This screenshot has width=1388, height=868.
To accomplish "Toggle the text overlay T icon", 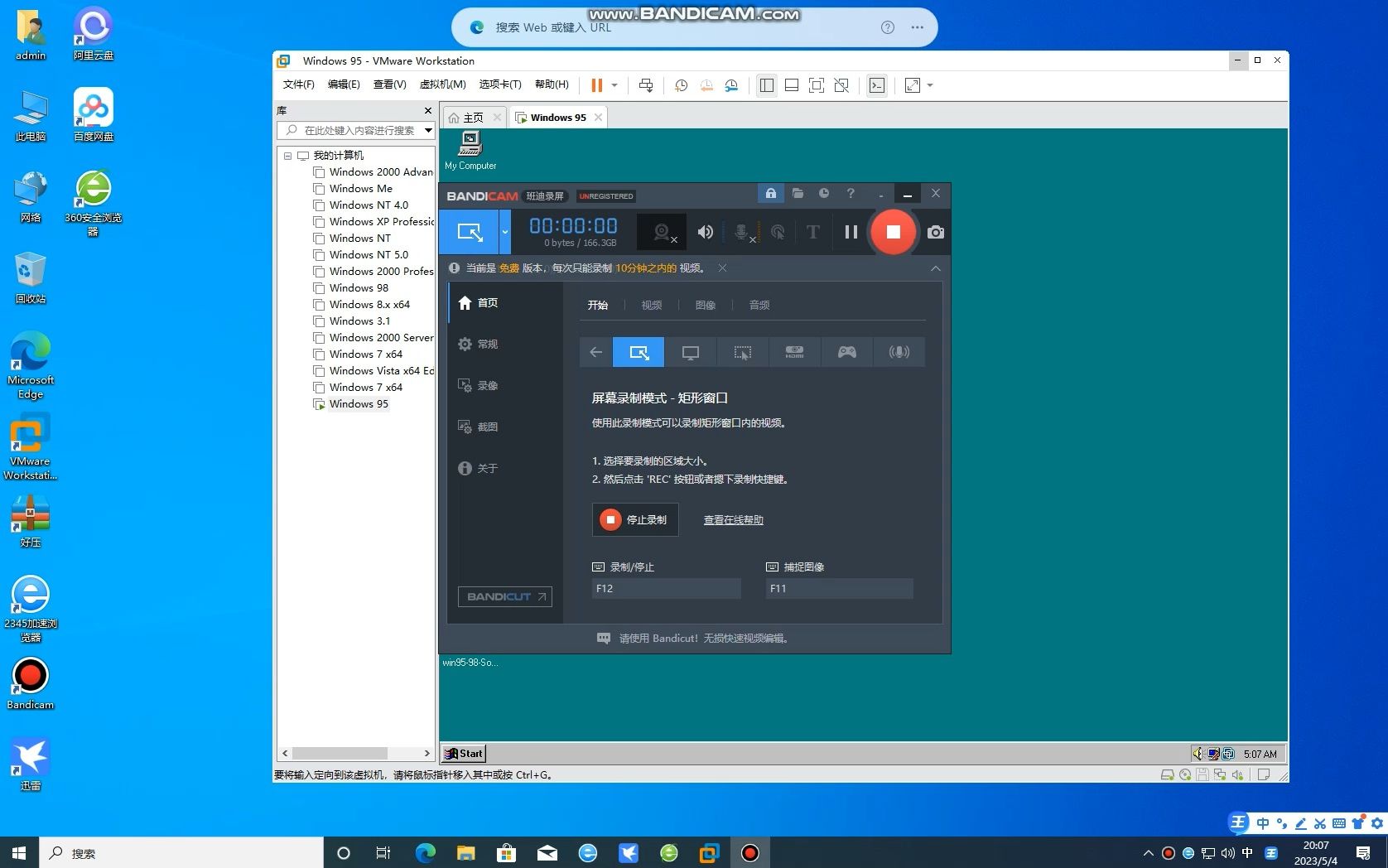I will 812,232.
